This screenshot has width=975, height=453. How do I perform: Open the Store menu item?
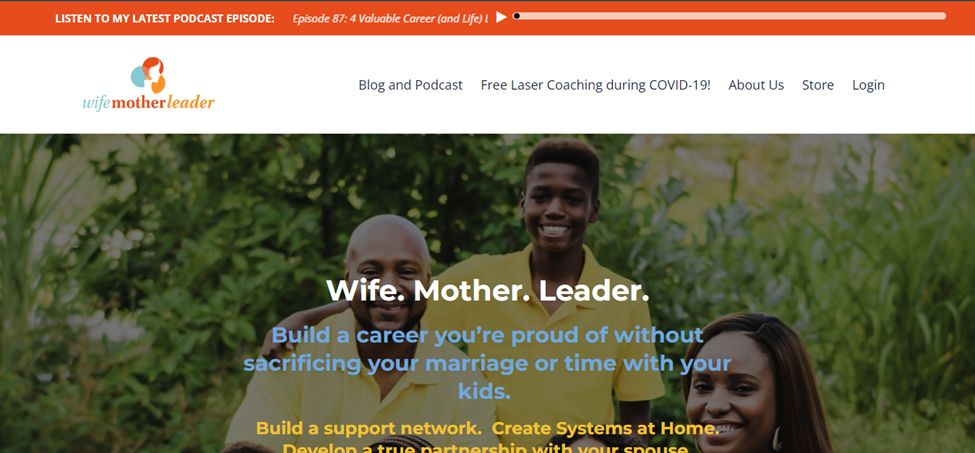tap(818, 85)
